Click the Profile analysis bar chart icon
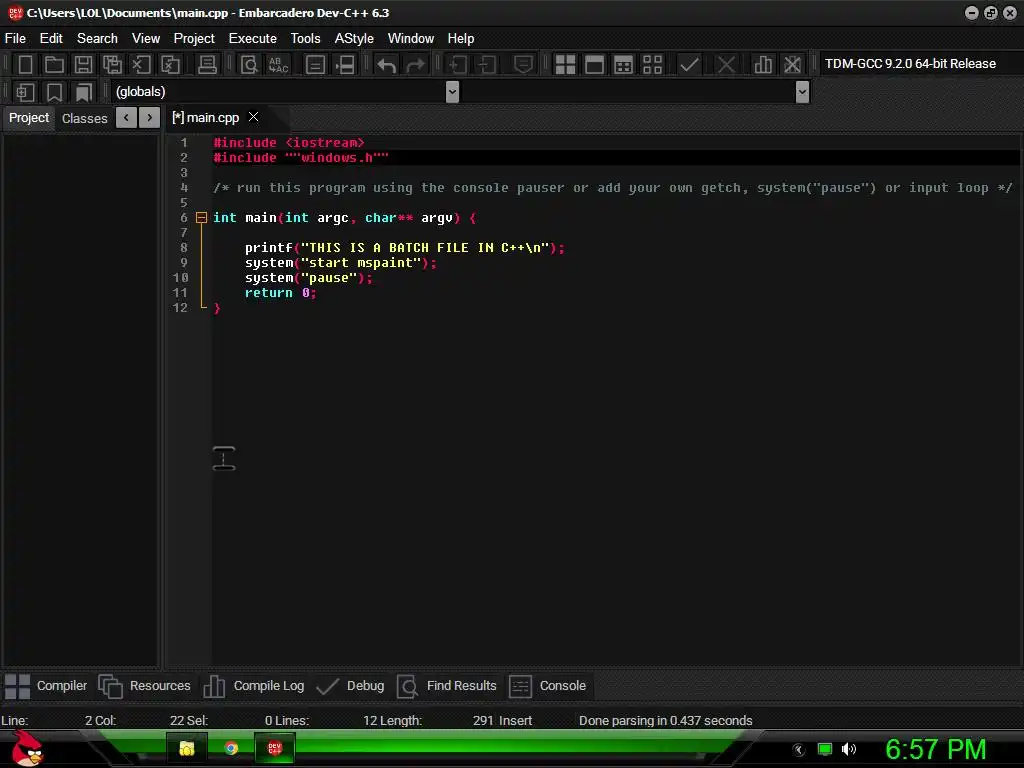 pos(763,65)
